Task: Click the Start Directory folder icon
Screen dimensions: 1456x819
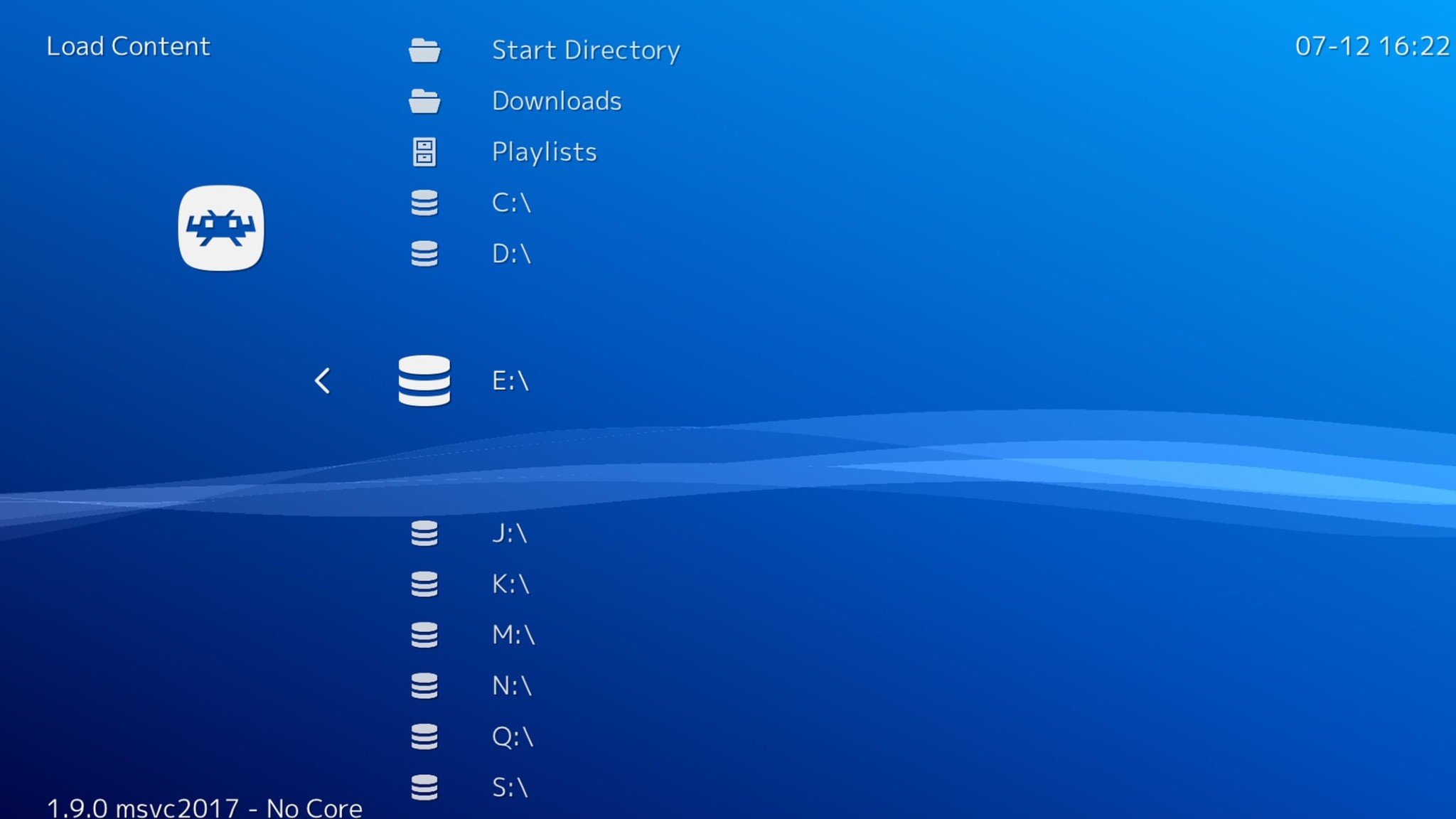Action: tap(424, 50)
